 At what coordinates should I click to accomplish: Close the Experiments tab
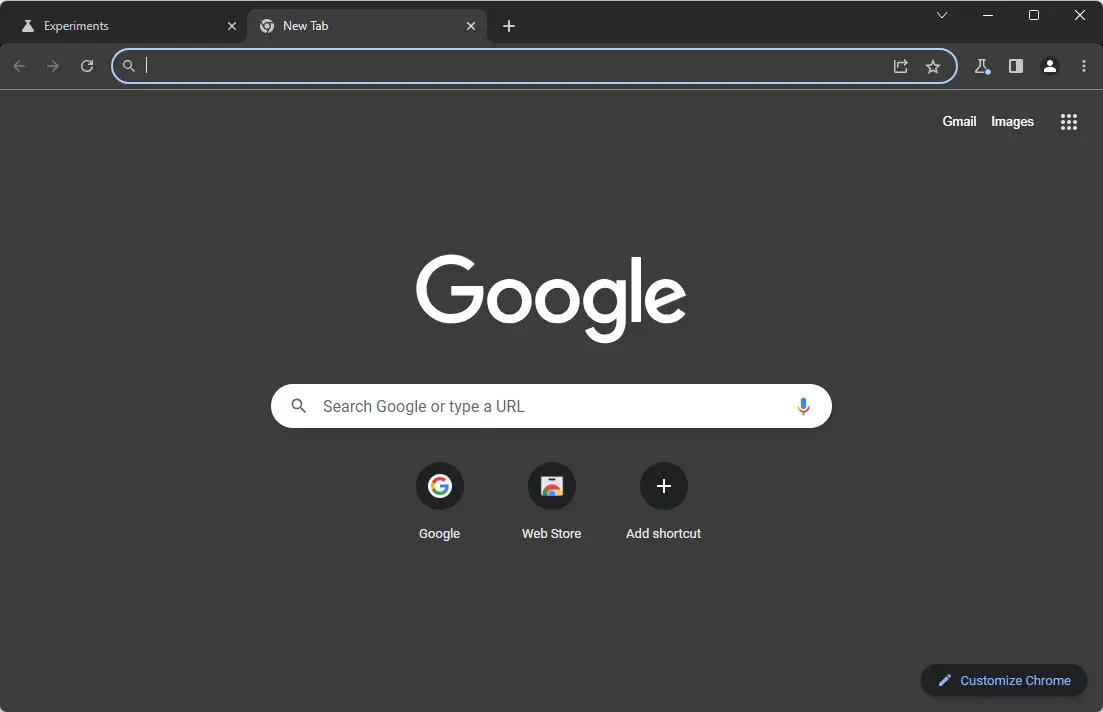231,26
